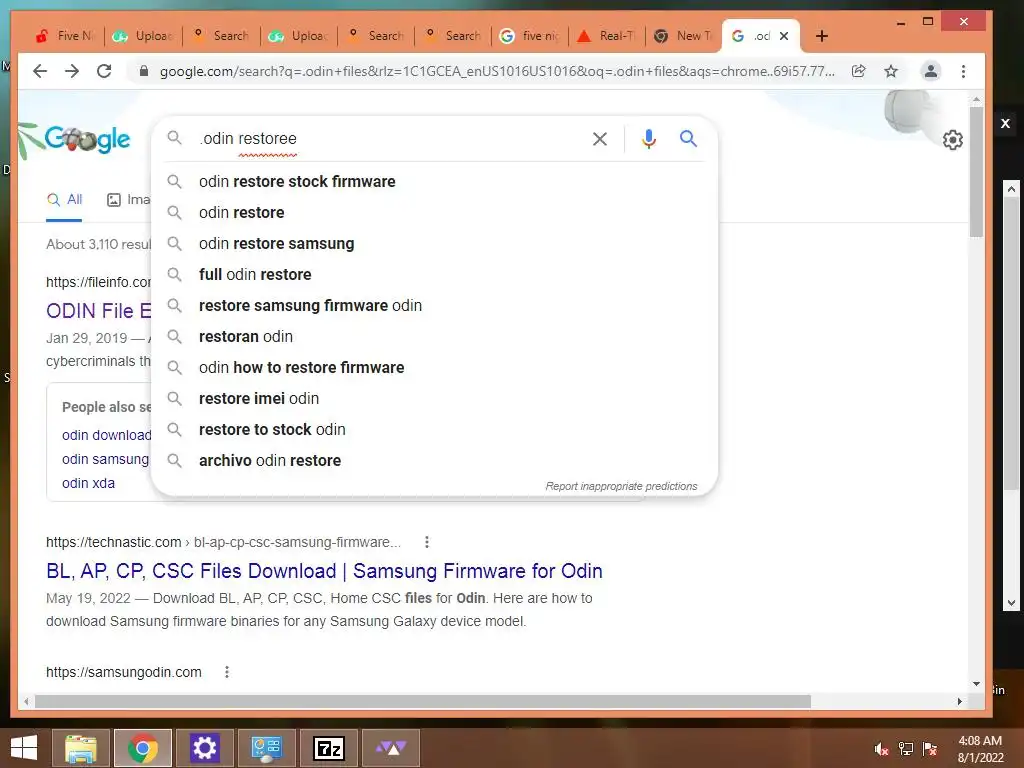Screen dimensions: 1024x768
Task: Choose suggestion 'odin how to restore firmware'
Action: (434, 368)
